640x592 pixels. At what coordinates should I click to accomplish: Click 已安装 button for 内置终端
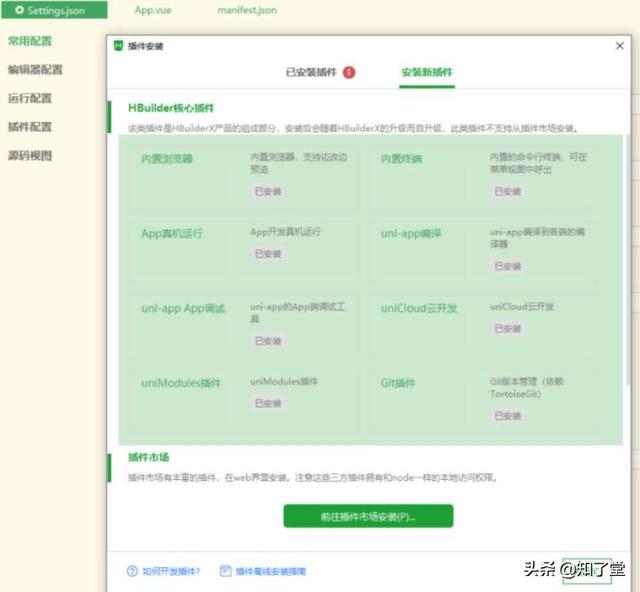point(507,191)
